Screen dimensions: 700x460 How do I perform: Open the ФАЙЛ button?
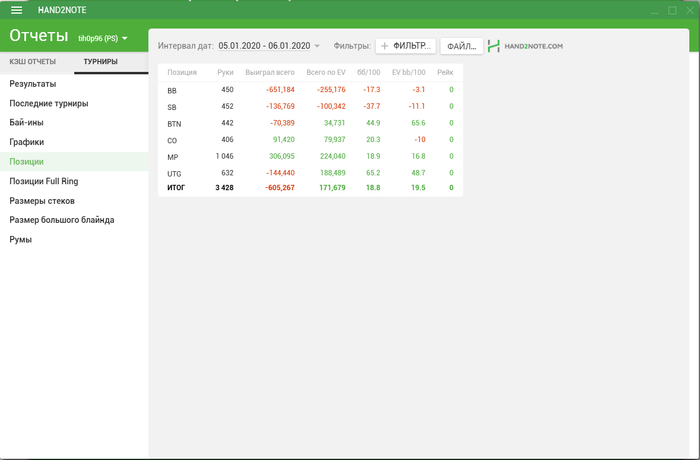(x=462, y=46)
